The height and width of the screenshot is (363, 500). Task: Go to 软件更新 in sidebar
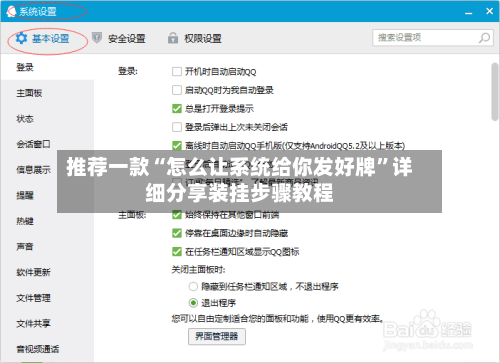click(x=47, y=272)
